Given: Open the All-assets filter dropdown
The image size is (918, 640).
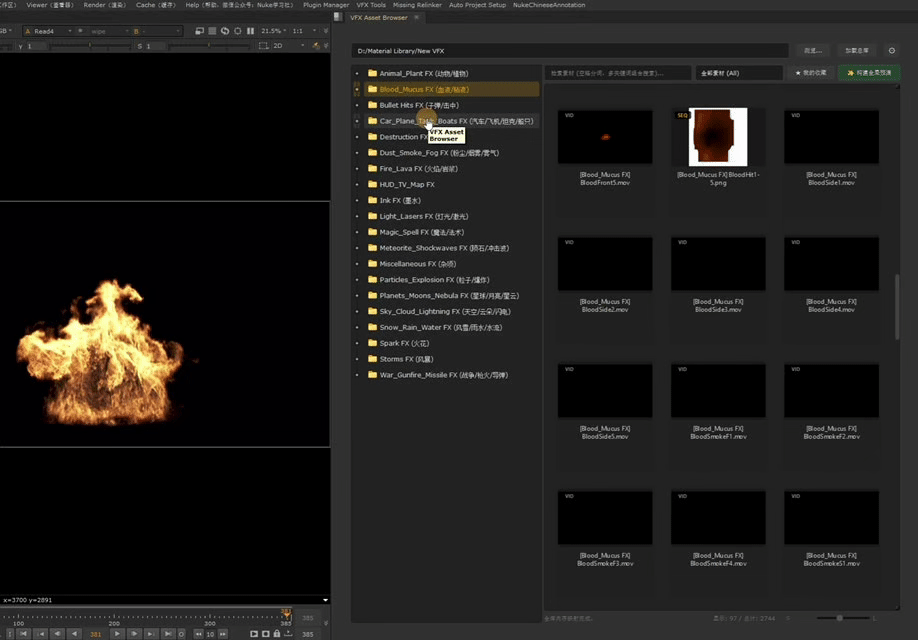Looking at the screenshot, I should 739,73.
